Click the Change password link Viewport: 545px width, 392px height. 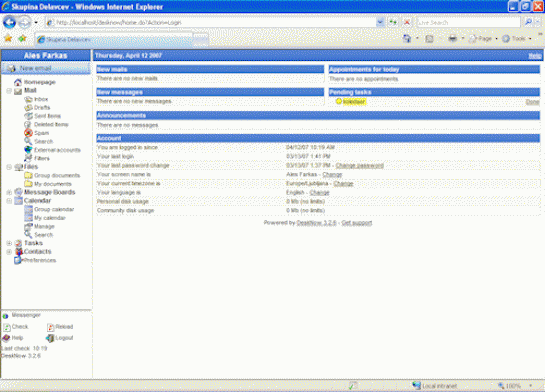coord(360,165)
